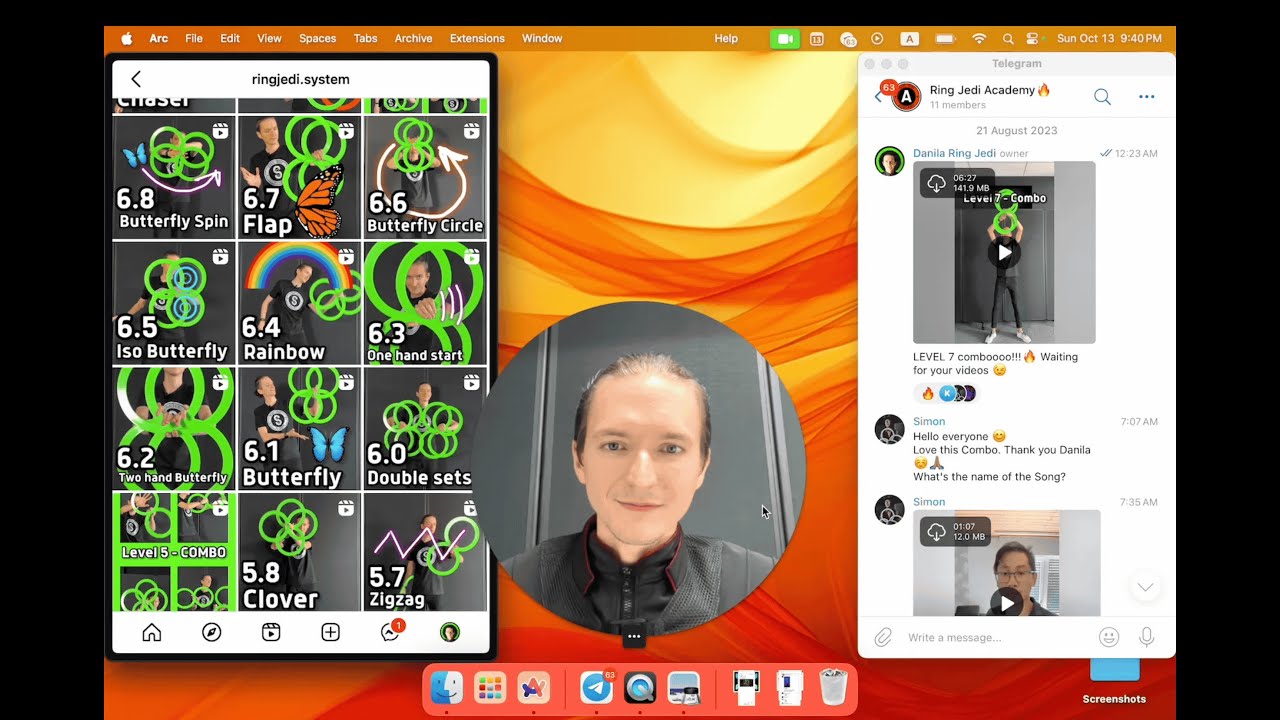Open the 6.7 Flap reel
The image size is (1280, 720).
(299, 177)
